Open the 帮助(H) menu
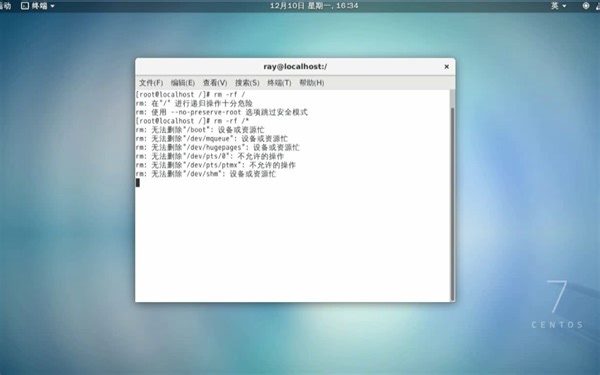The image size is (600, 375). (311, 83)
